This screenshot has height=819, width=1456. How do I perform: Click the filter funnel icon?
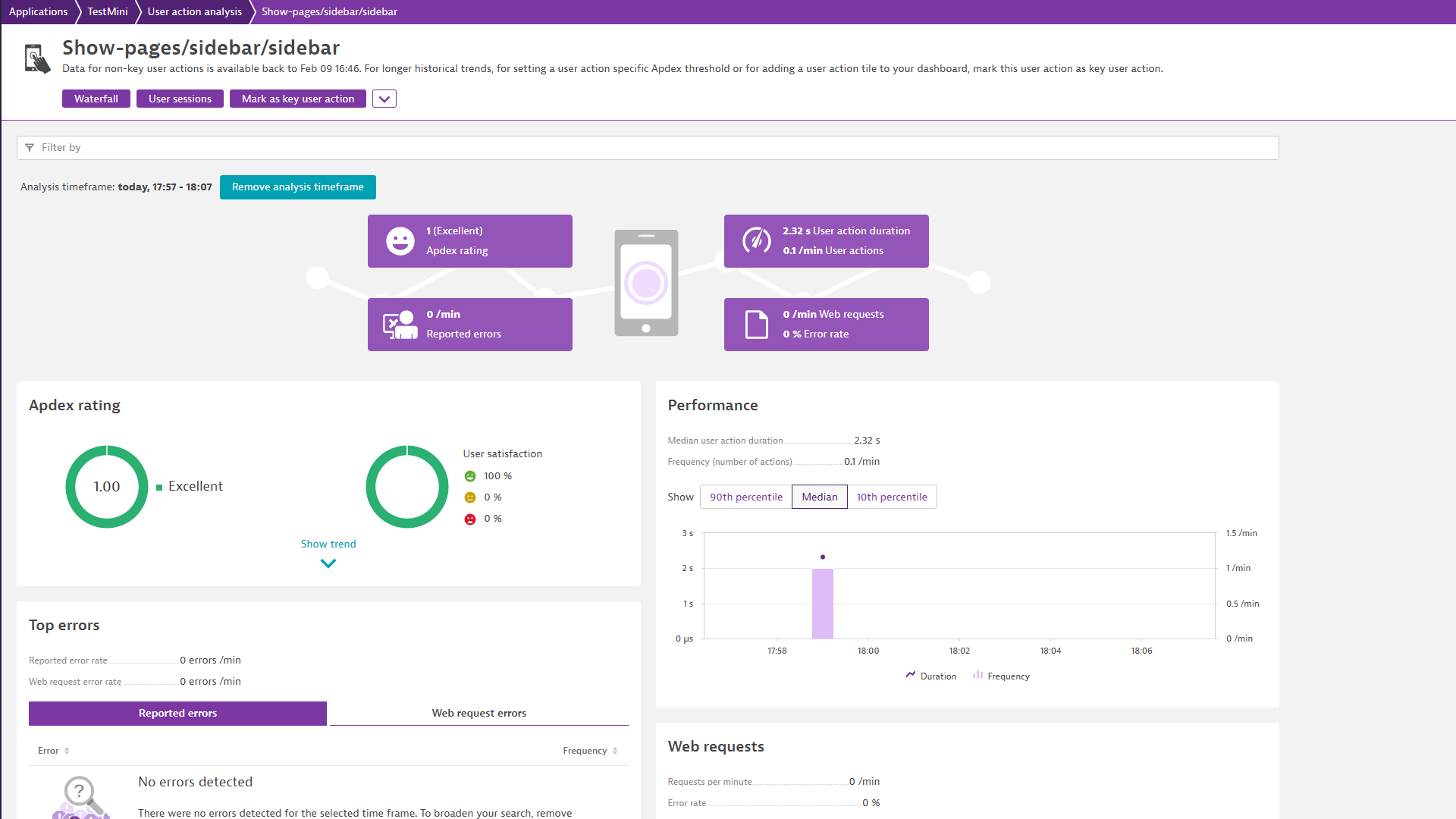click(x=30, y=148)
